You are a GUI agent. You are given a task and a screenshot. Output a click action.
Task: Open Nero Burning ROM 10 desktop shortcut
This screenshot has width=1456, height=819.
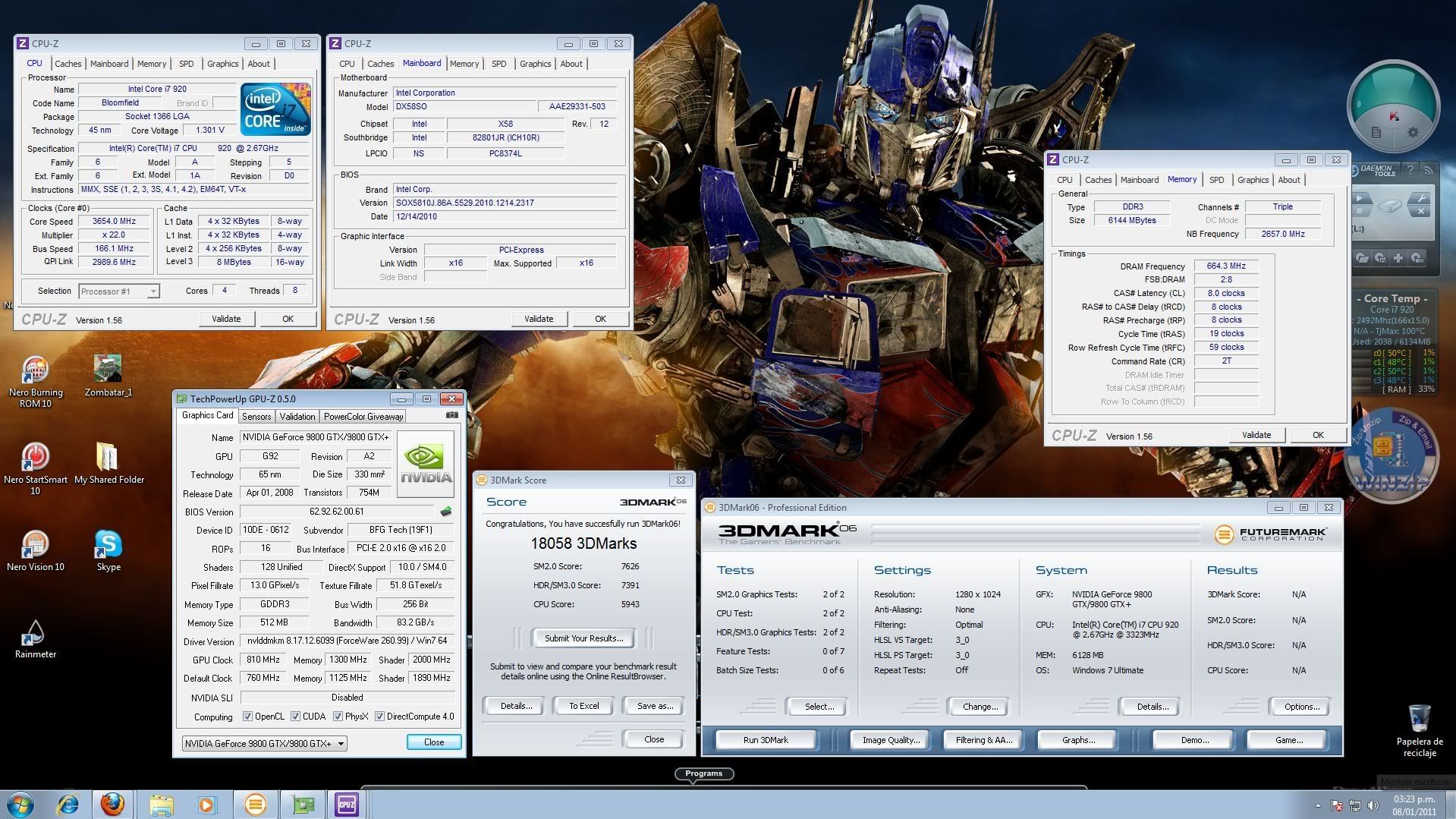(35, 383)
